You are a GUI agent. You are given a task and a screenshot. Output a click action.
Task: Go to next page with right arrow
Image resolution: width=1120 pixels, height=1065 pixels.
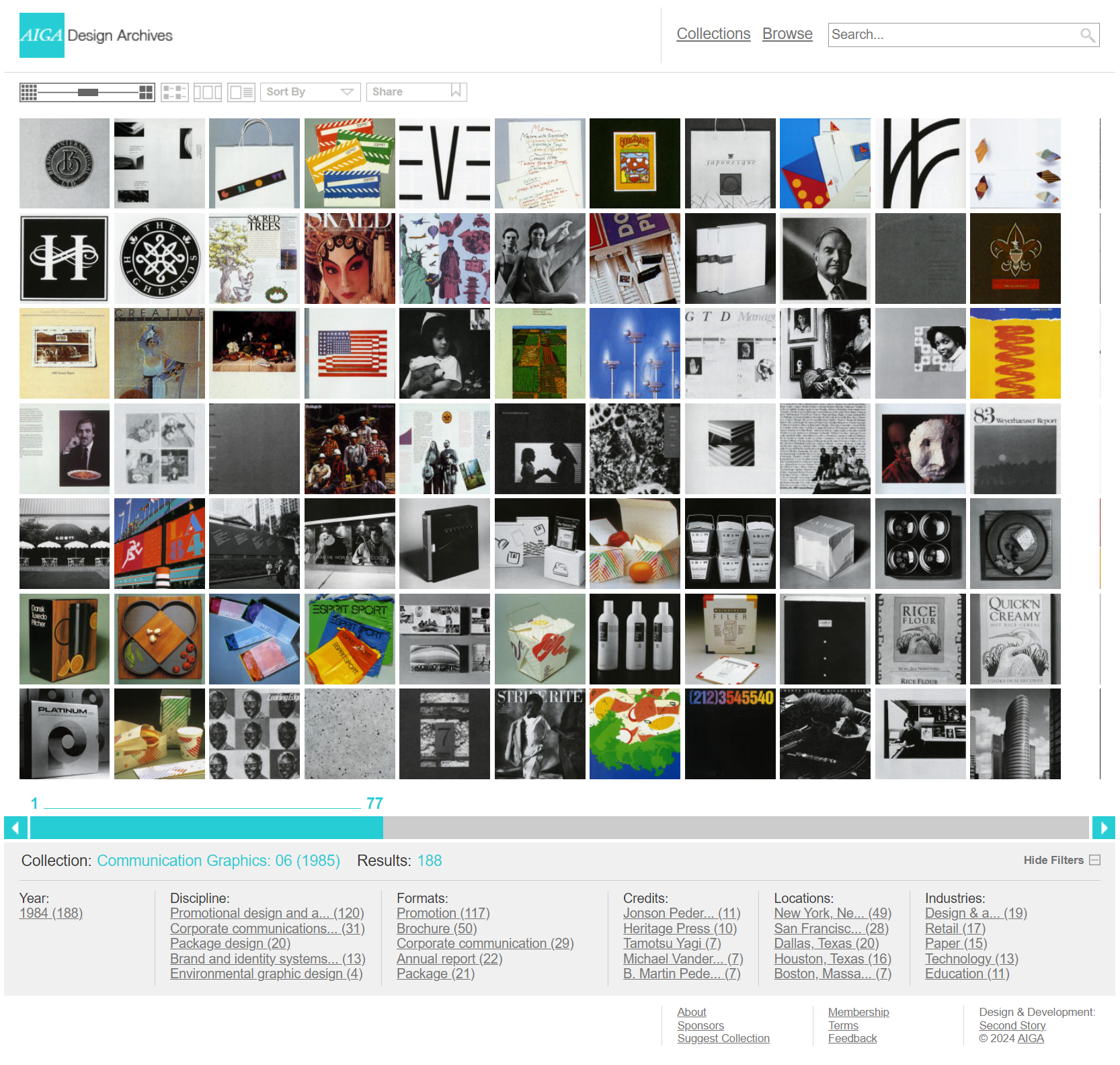point(1103,828)
